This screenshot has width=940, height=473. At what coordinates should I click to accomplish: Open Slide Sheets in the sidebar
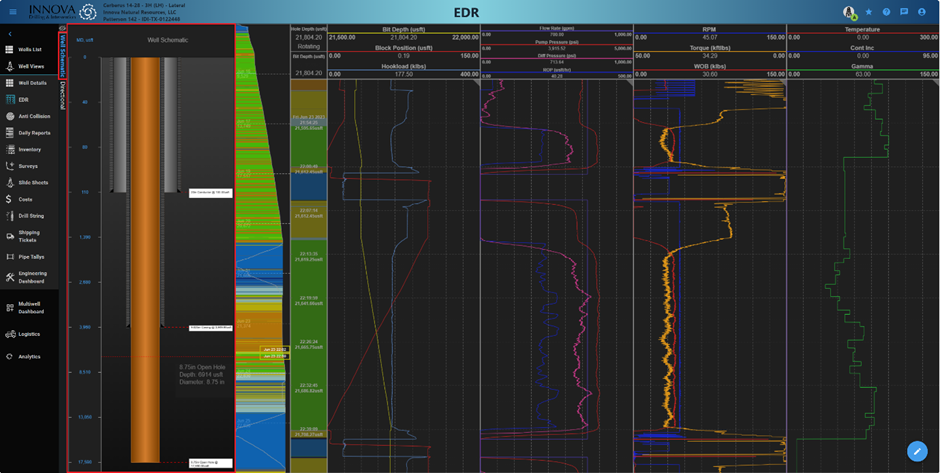[33, 183]
